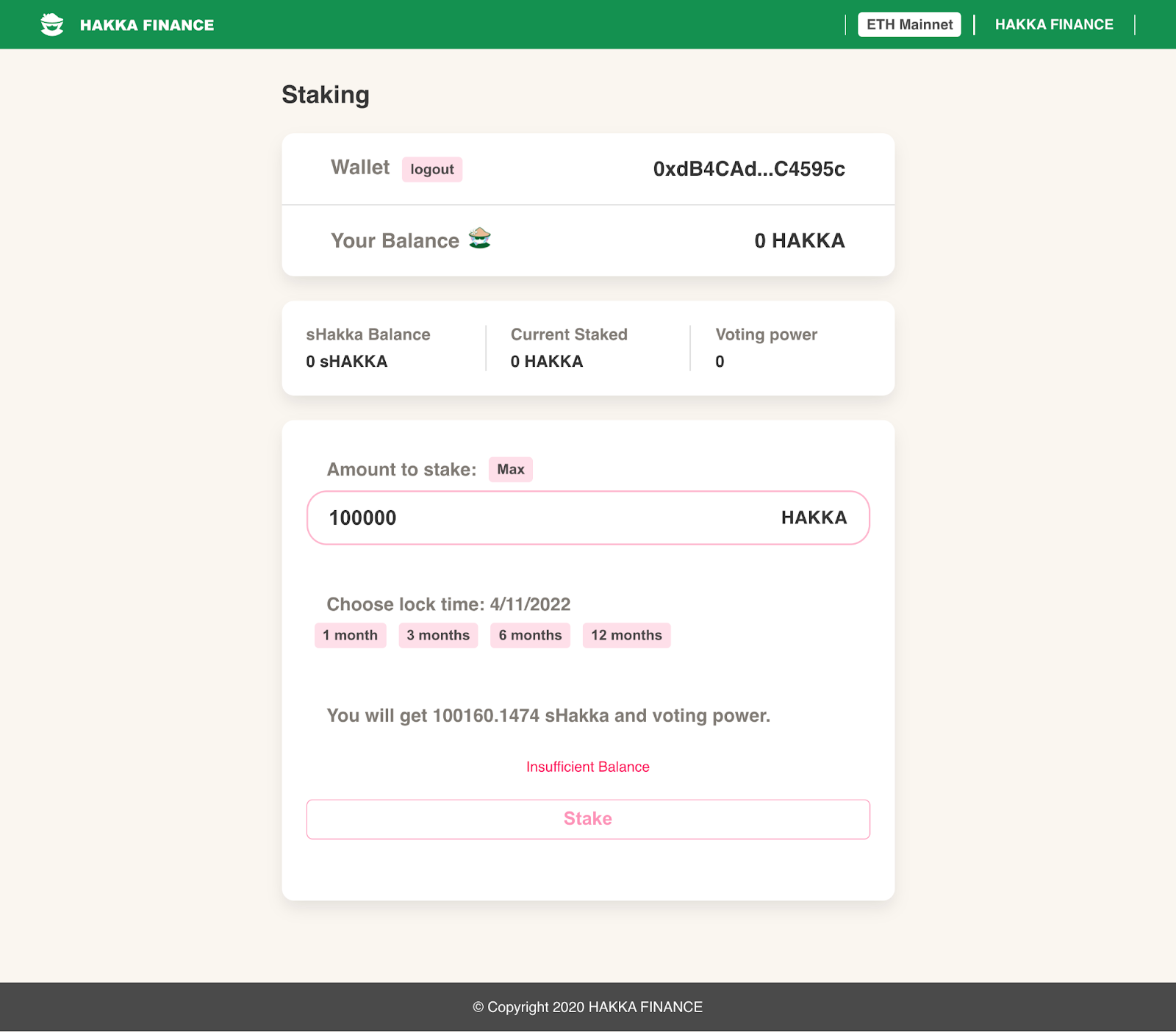Click the 0 sHAKKA balance value

tap(347, 362)
